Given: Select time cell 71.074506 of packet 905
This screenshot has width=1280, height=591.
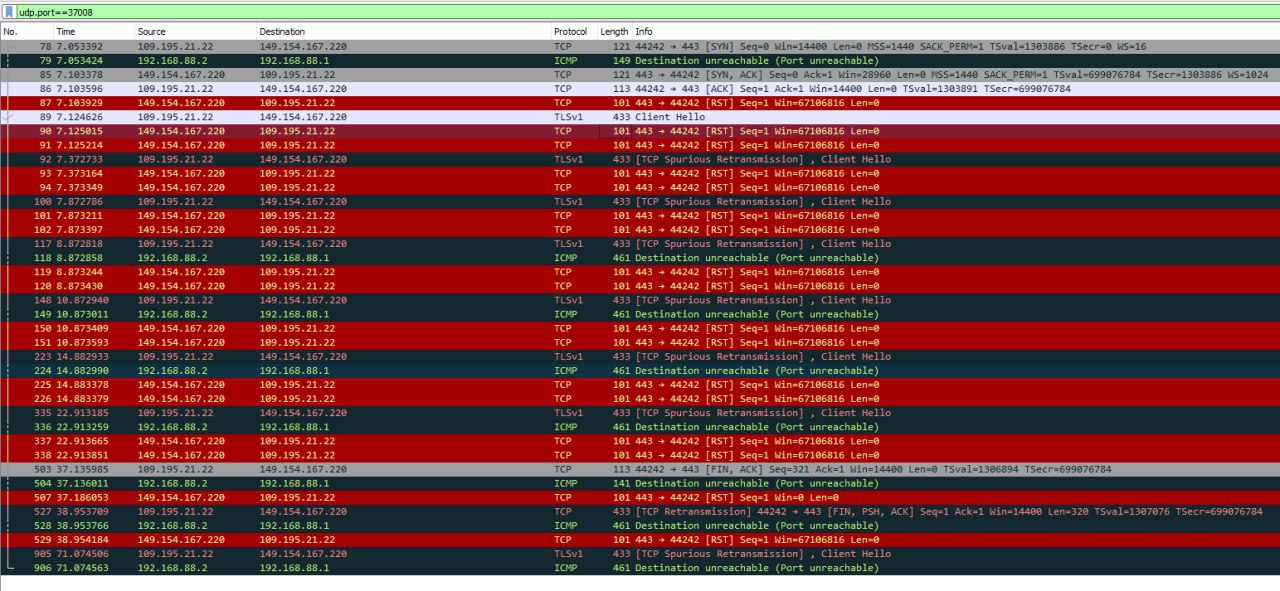Looking at the screenshot, I should 82,553.
